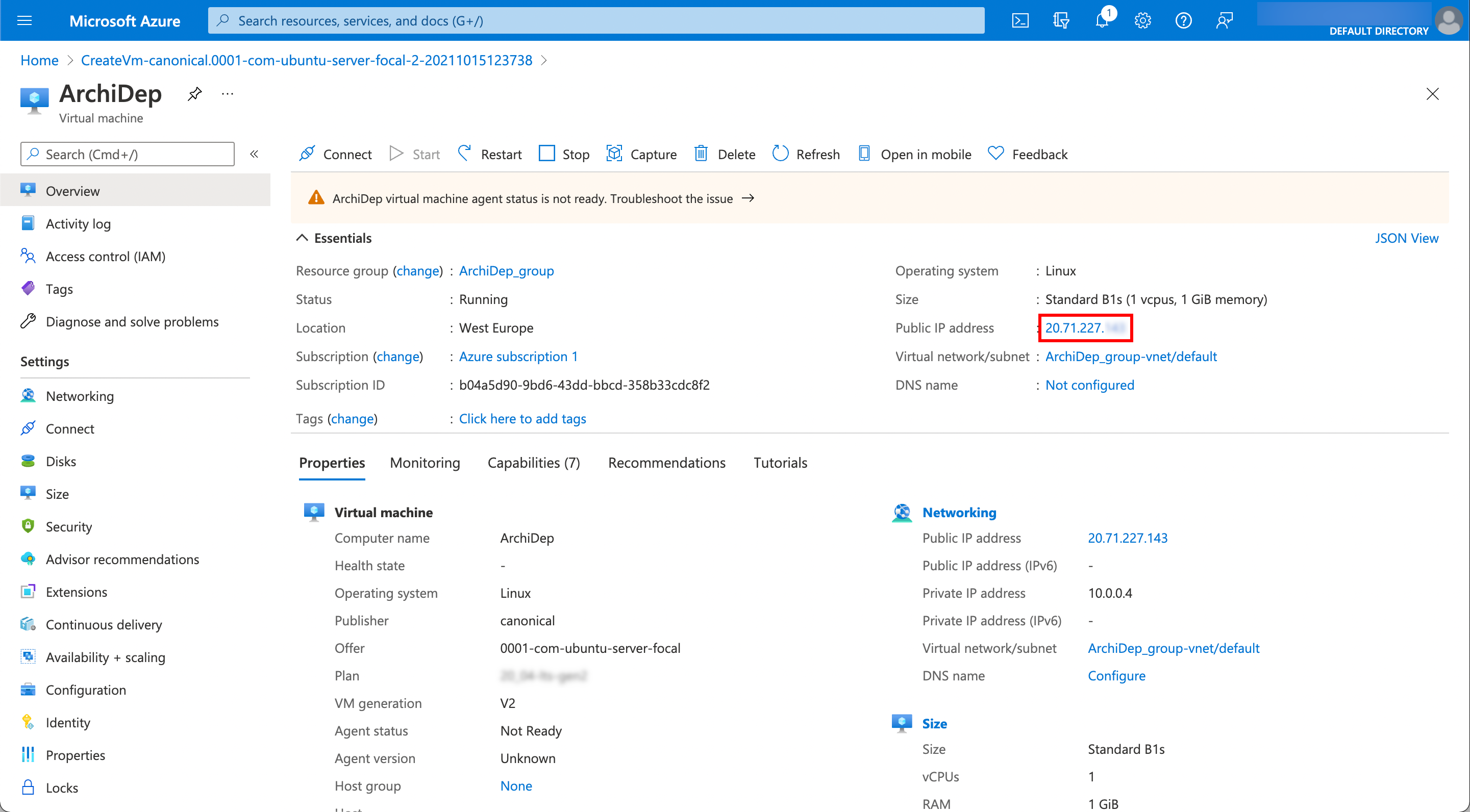
Task: Collapse the left sidebar
Action: [x=254, y=154]
